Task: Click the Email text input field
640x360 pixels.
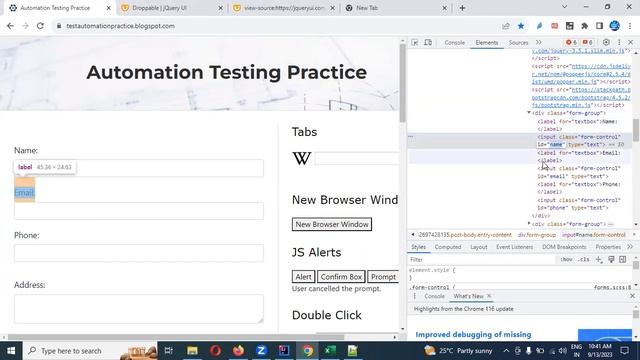Action: point(139,211)
